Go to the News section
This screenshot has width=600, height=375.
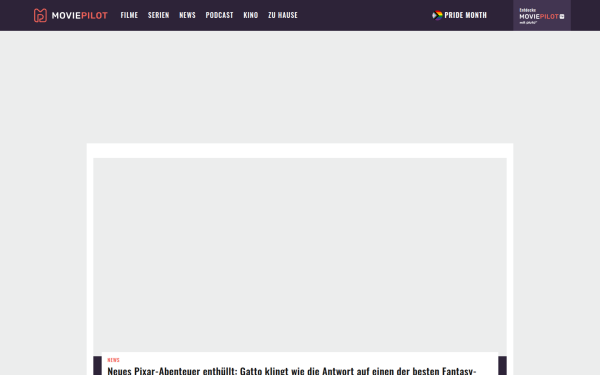(x=188, y=15)
